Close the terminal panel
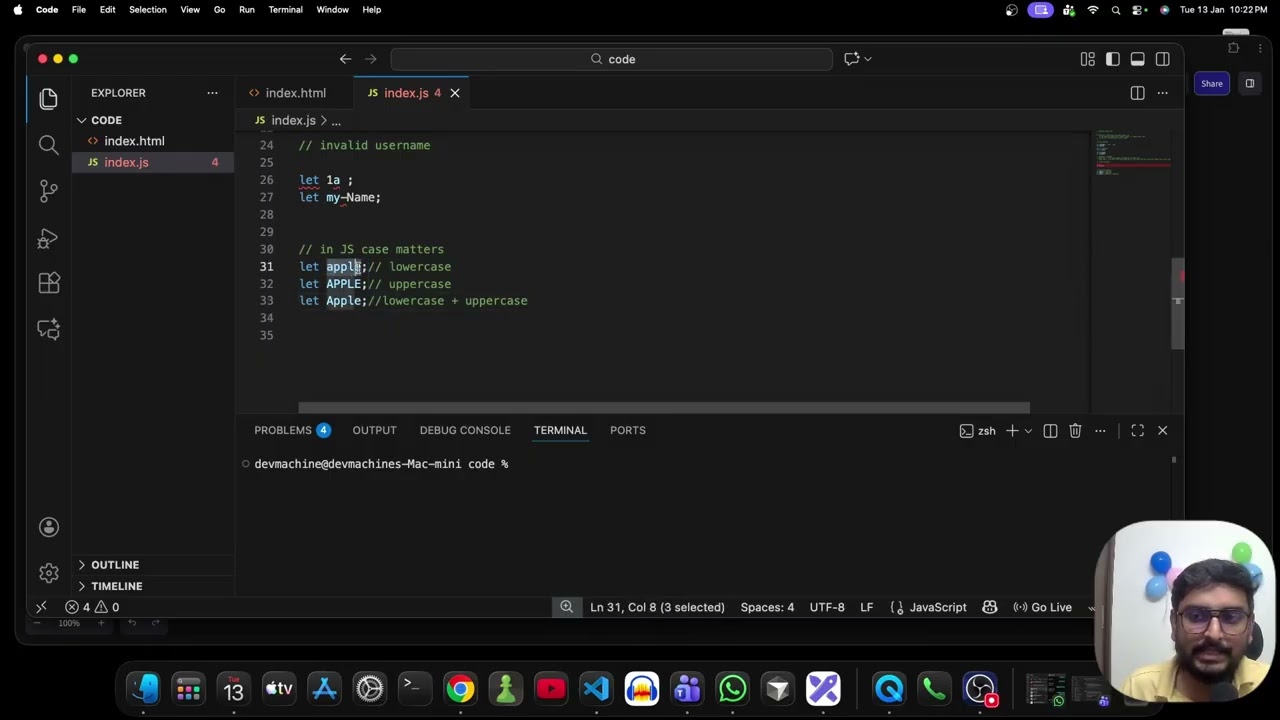This screenshot has height=720, width=1280. click(x=1162, y=430)
